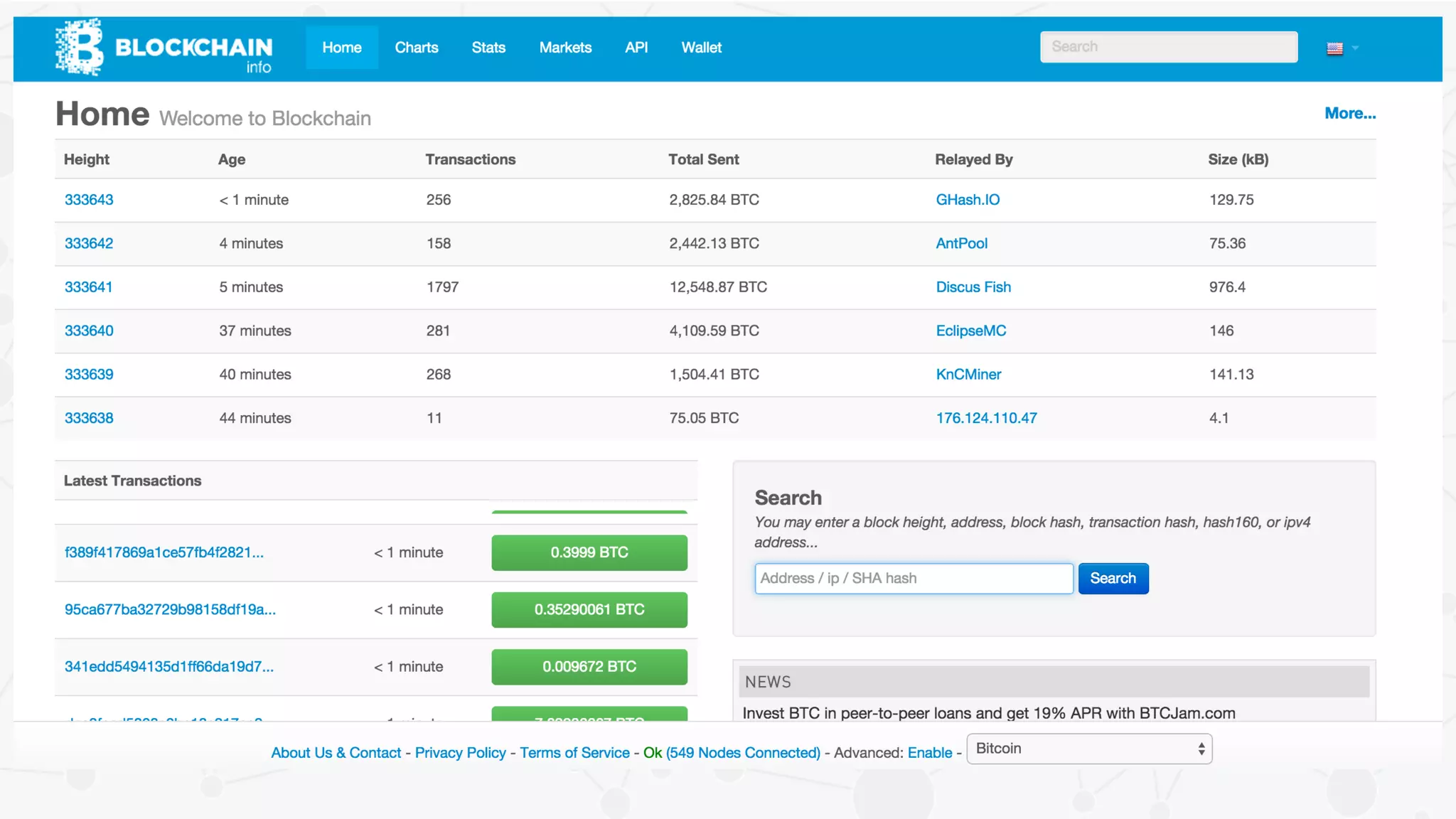Click the Blockchain info logo
Screen dimensions: 1456x819
click(164, 48)
